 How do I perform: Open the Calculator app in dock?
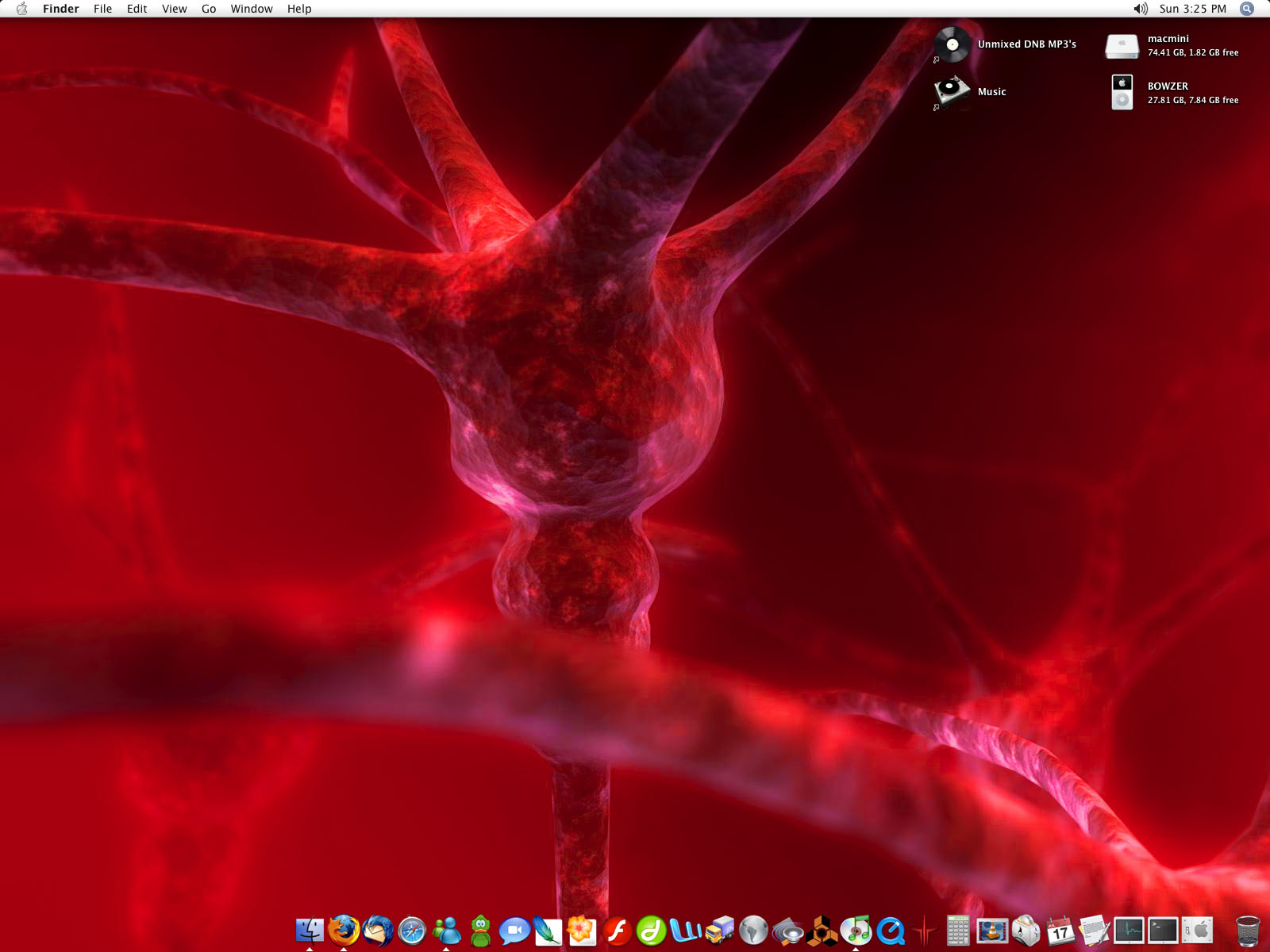[x=958, y=930]
